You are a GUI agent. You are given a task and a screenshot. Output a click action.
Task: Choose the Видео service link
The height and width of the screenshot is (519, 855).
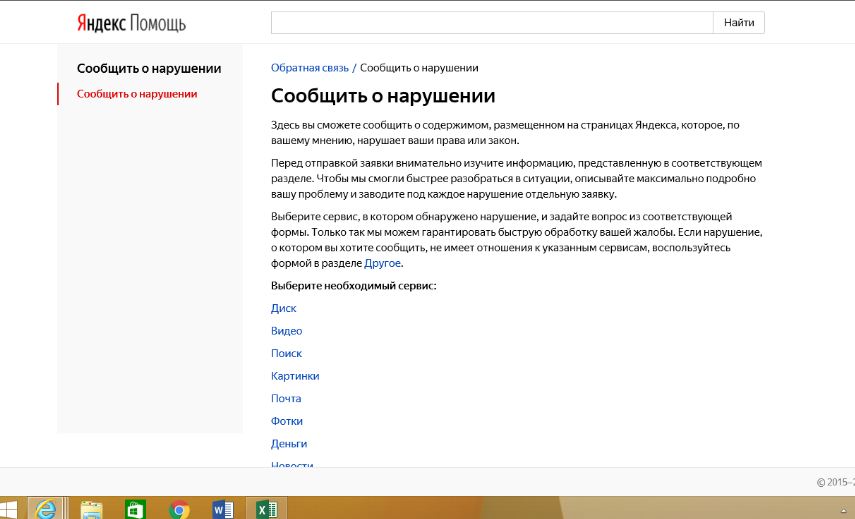[286, 331]
